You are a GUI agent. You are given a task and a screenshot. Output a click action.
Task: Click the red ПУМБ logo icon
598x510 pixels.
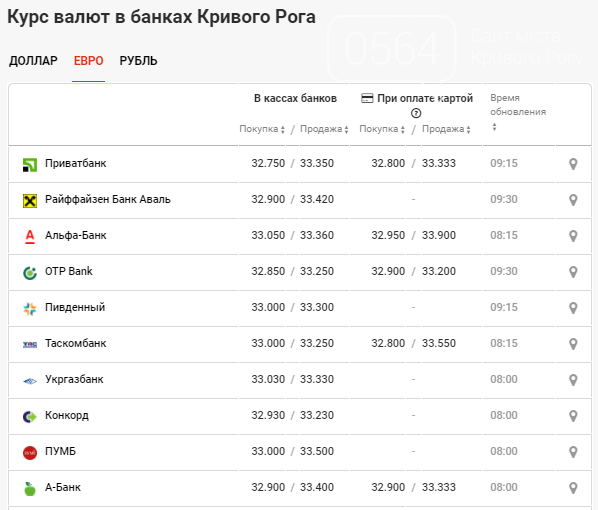click(x=30, y=452)
